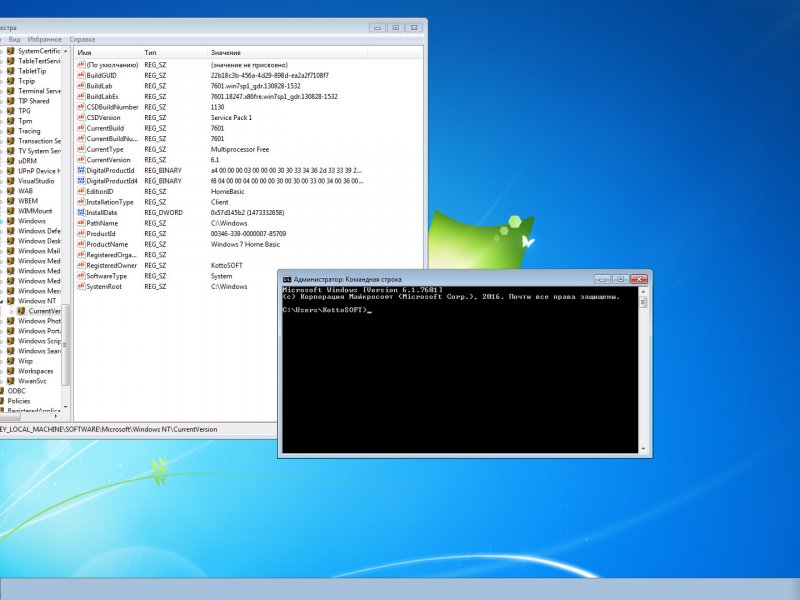Click the EditionID string value icon
800x600 pixels.
(x=81, y=191)
